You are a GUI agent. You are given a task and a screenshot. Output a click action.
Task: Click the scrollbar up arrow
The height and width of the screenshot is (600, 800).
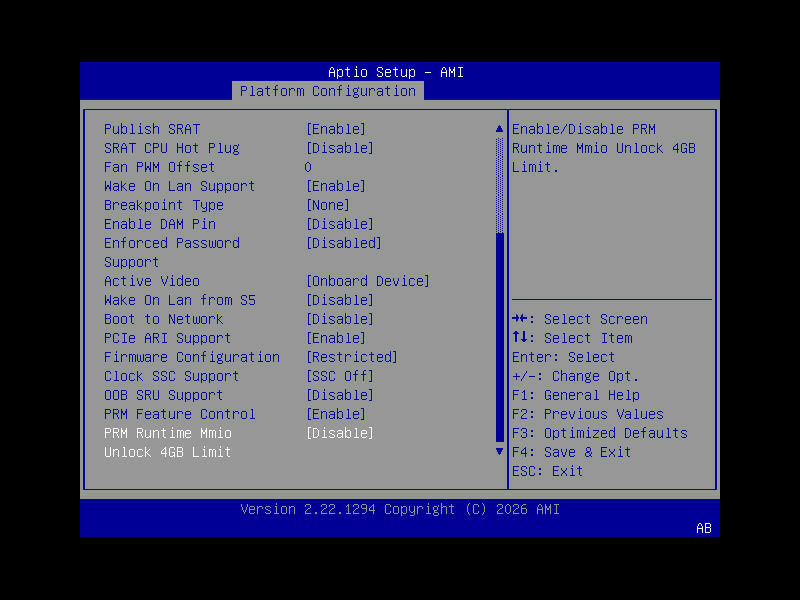pos(499,129)
